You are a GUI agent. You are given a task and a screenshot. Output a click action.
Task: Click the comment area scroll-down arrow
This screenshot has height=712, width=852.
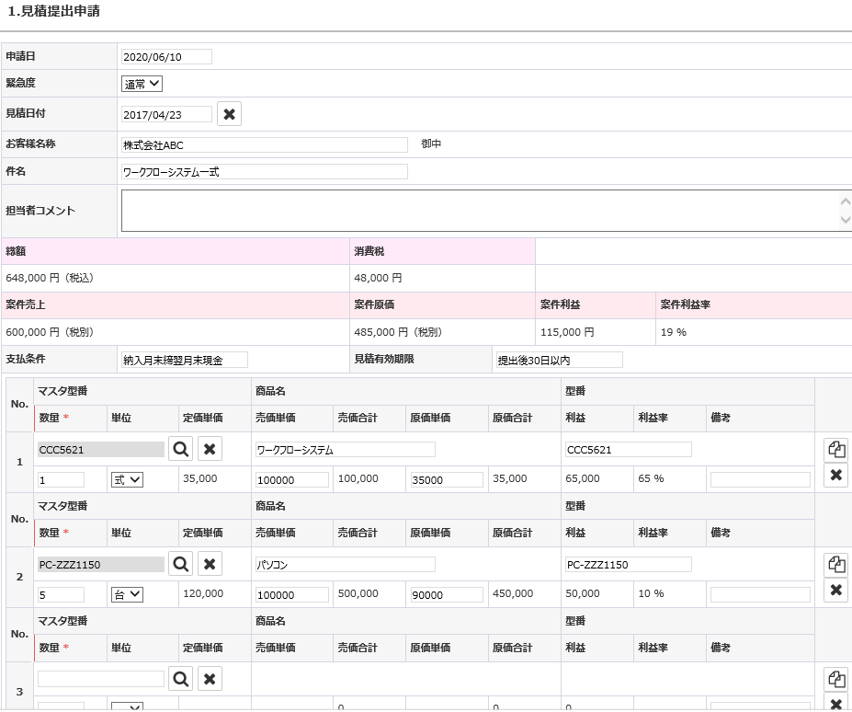point(846,220)
